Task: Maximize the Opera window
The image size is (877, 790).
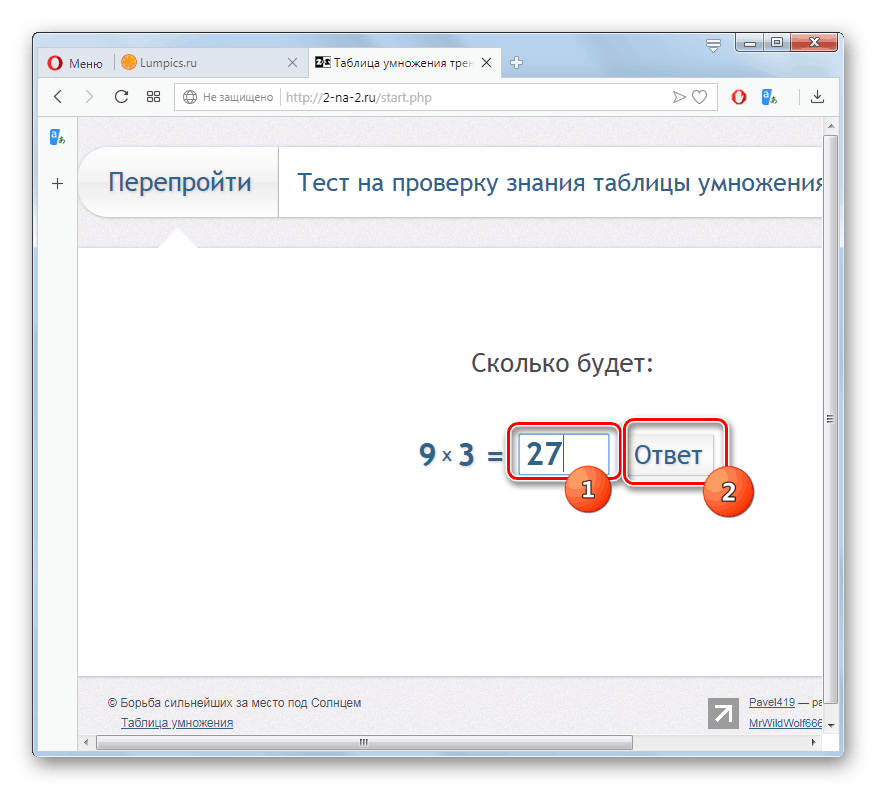Action: 777,43
